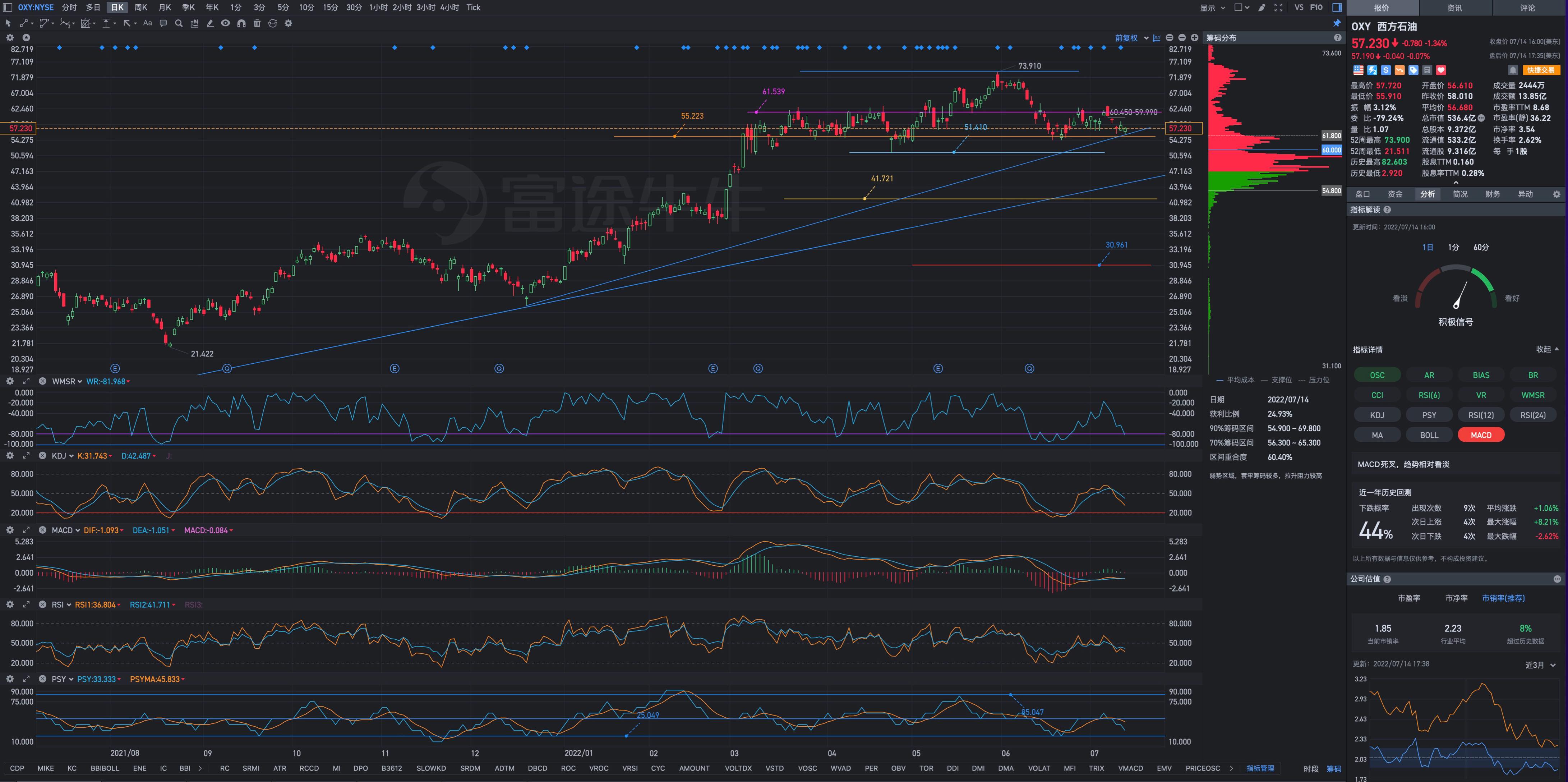Toggle the left sidebar panel icon
The width and height of the screenshot is (1568, 782).
7,7
